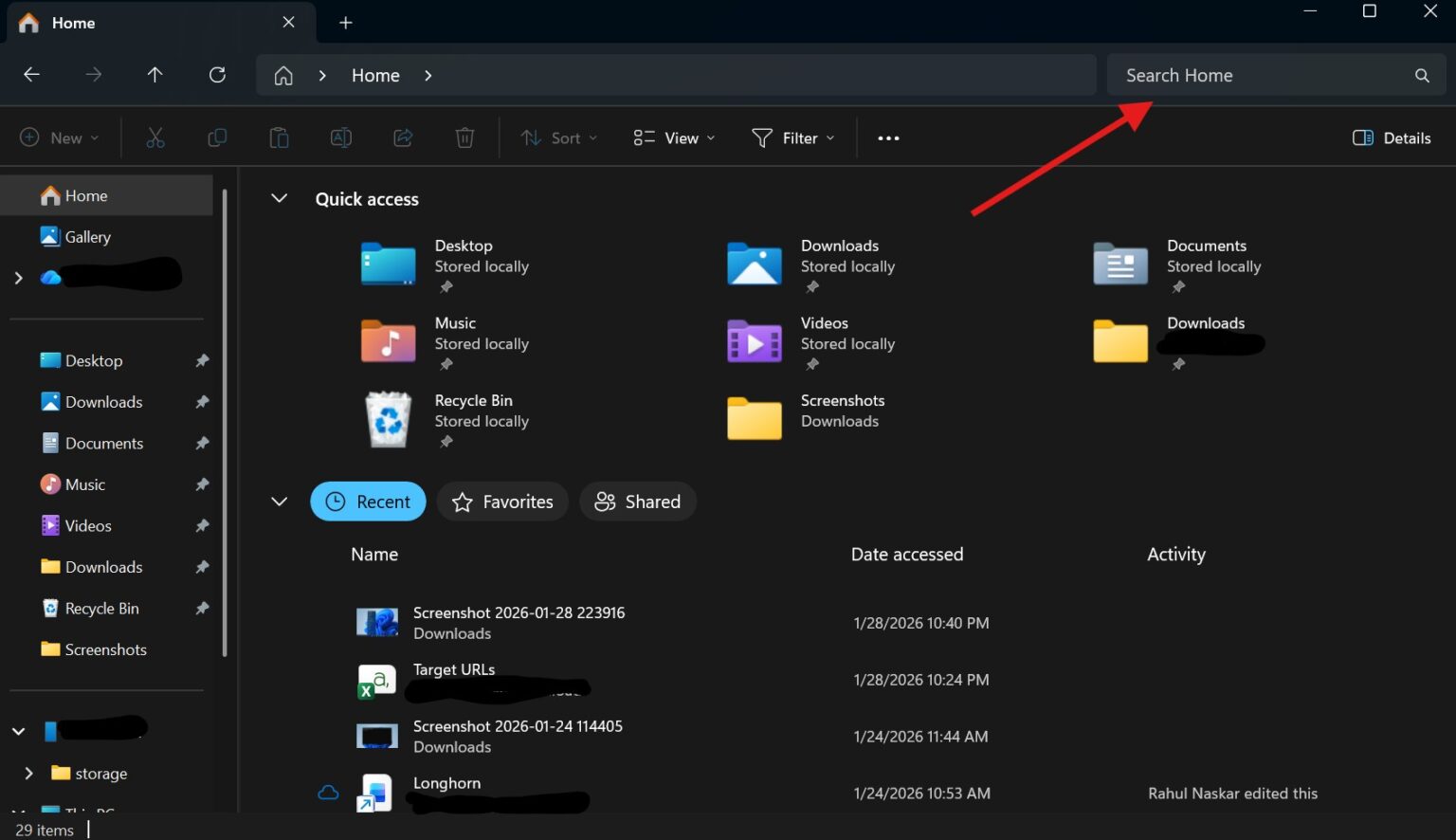Sort by Date accessed column
The width and height of the screenshot is (1456, 840).
pyautogui.click(x=907, y=555)
